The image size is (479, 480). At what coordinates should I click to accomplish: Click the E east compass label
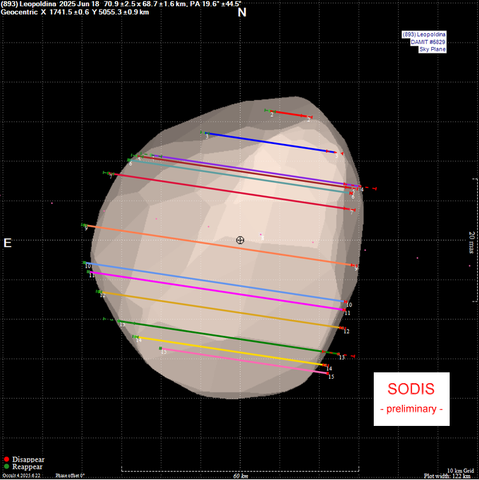7,243
